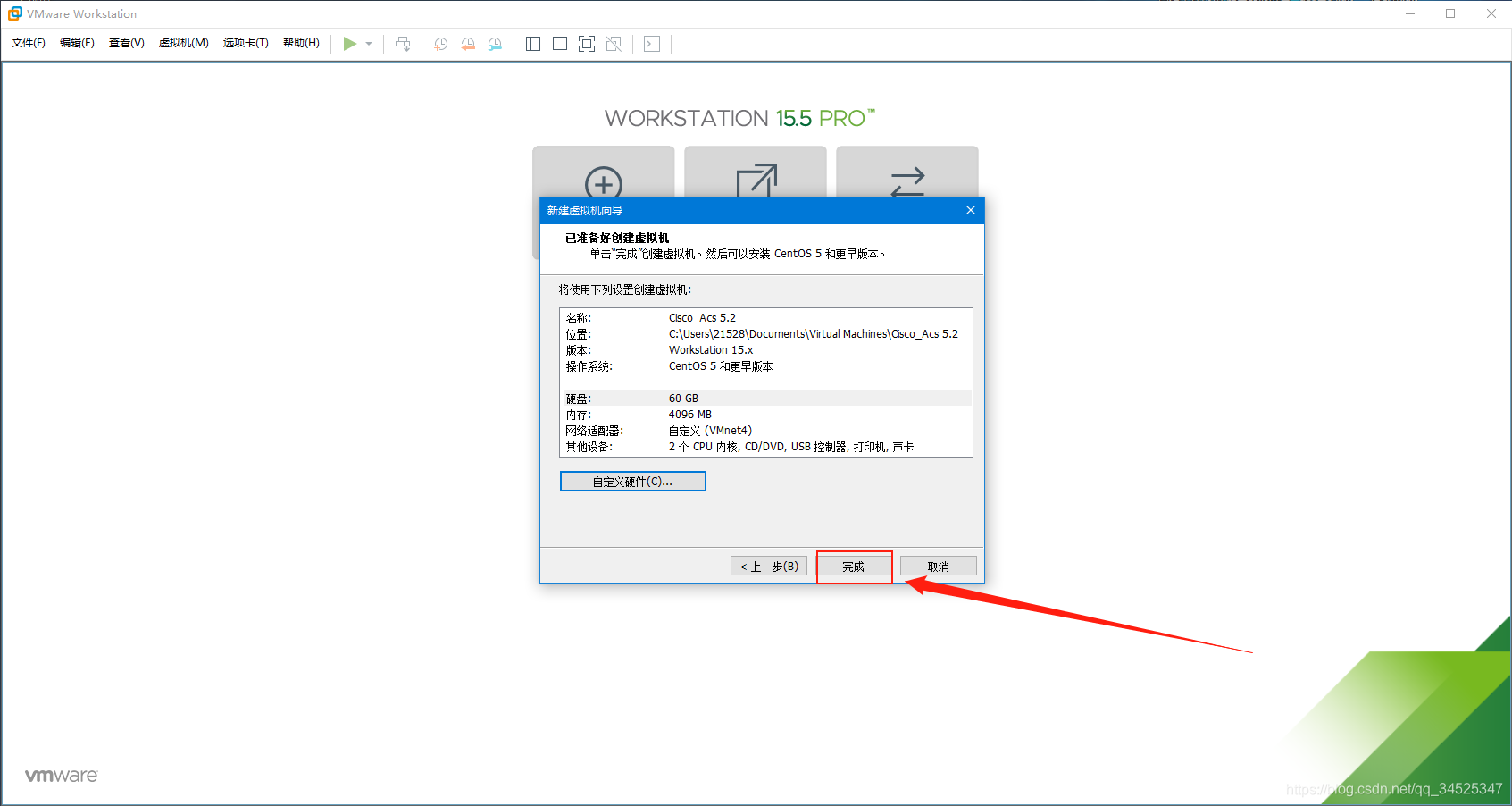Toggle the thumbnail bar view icon
Image resolution: width=1512 pixels, height=806 pixels.
coord(560,44)
